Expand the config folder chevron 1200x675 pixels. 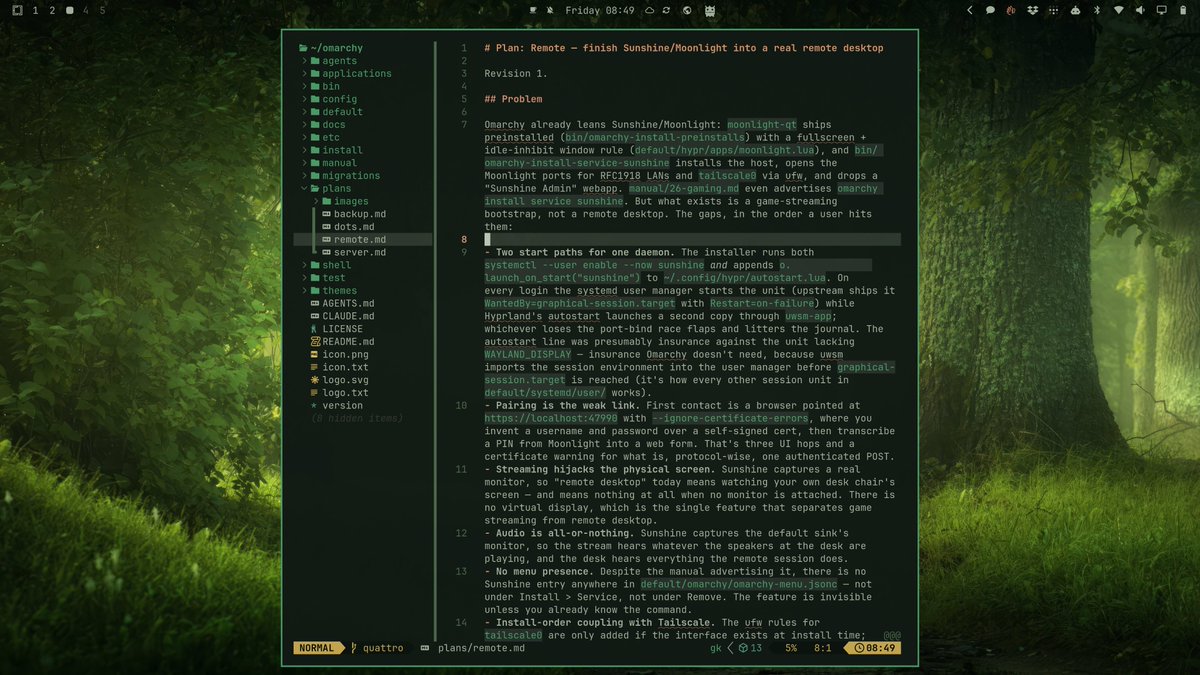(x=304, y=99)
